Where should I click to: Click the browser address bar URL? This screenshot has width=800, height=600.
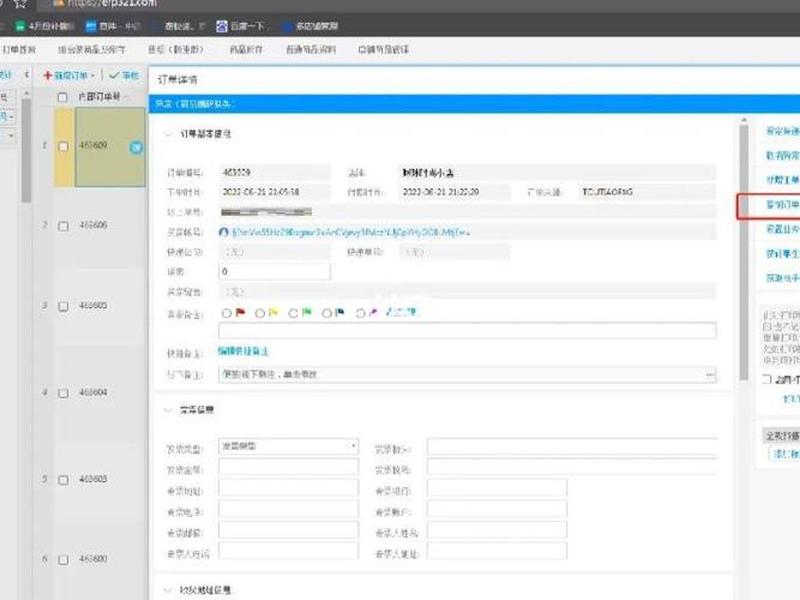[112, 4]
